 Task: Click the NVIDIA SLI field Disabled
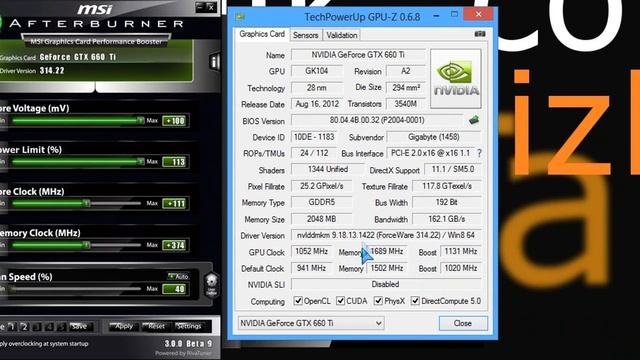click(x=386, y=284)
